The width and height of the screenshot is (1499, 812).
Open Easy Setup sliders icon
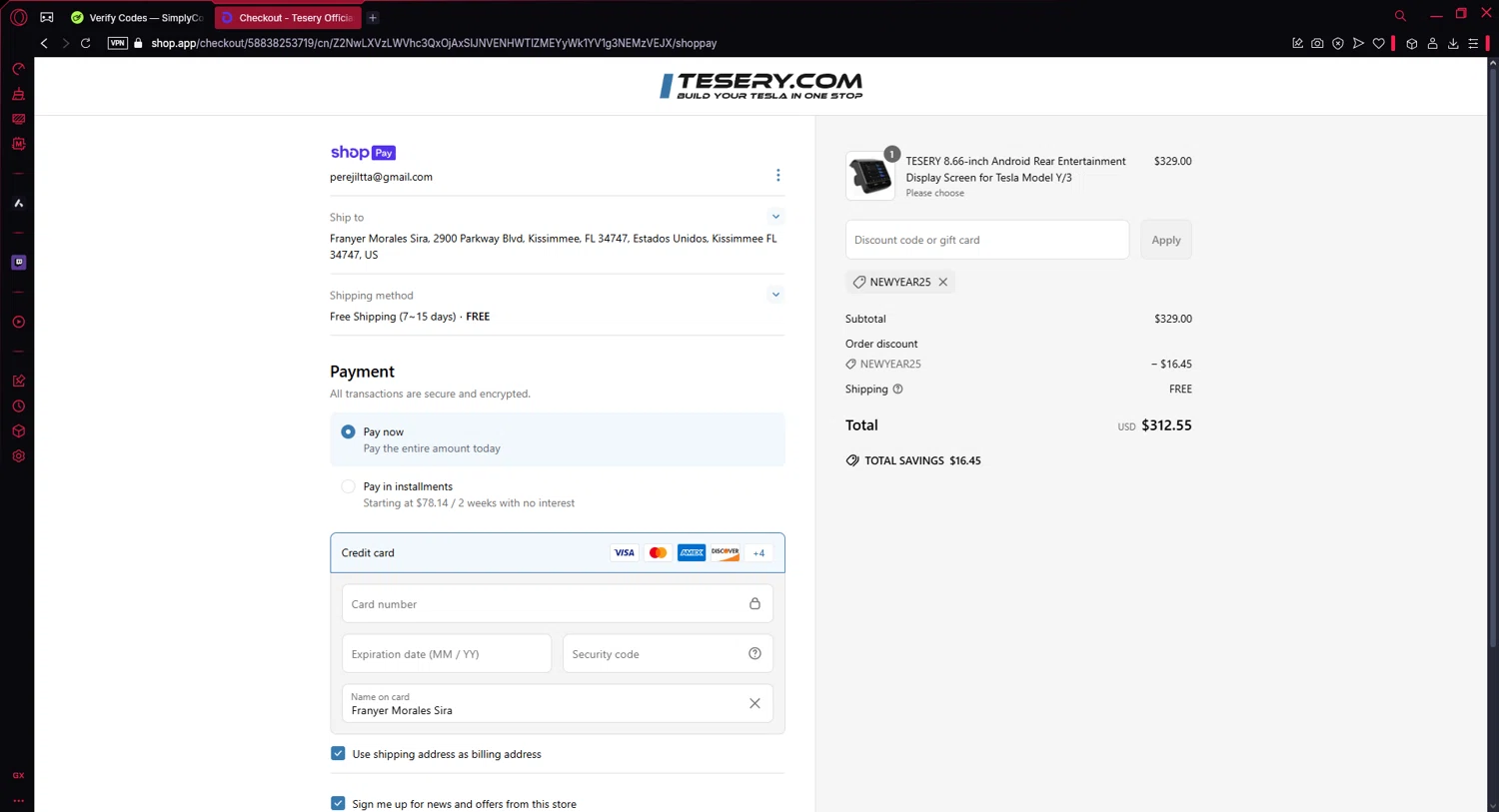click(x=1473, y=43)
